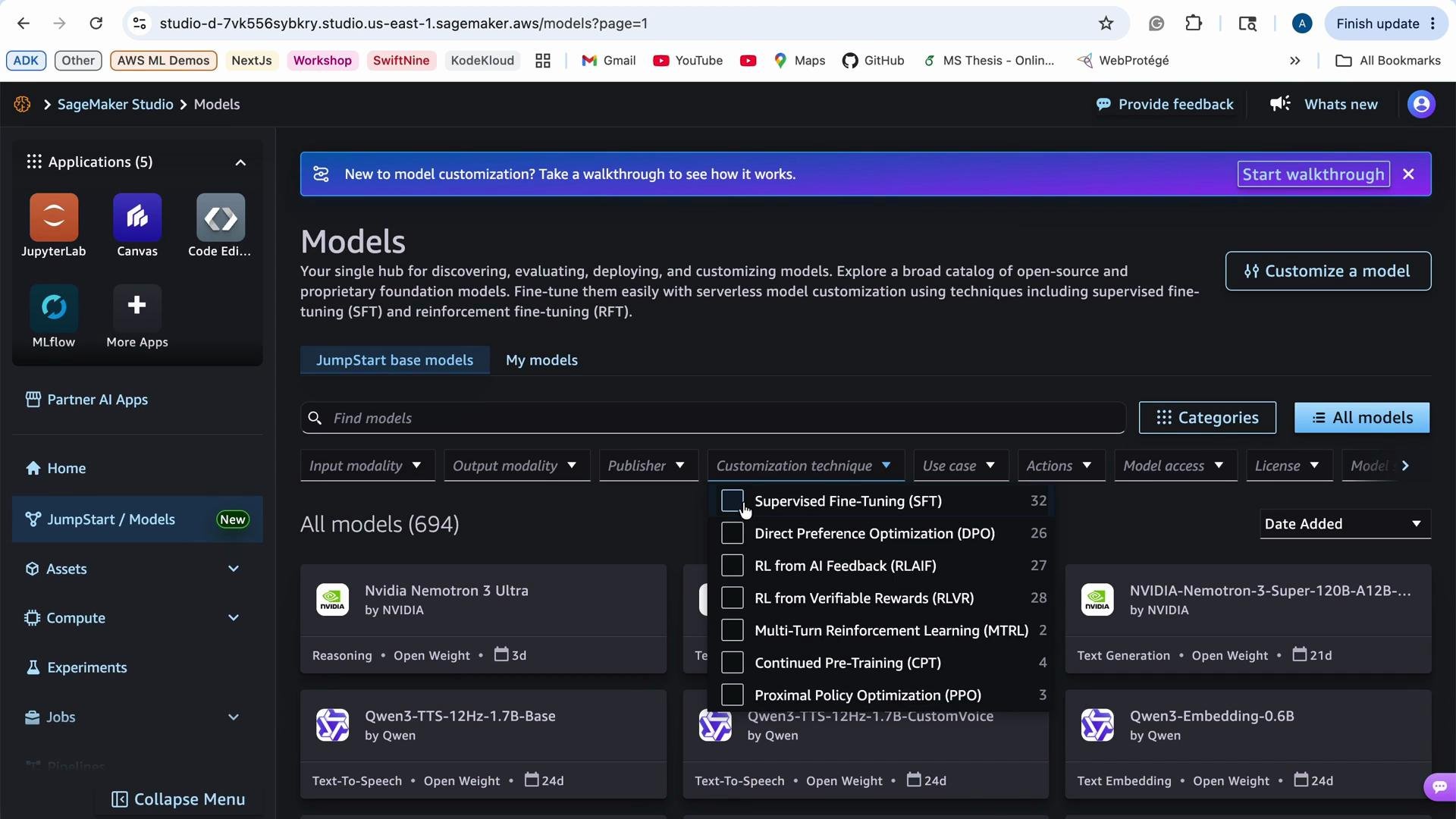Viewport: 1456px width, 819px height.
Task: Select the JumpStart base models tab
Action: point(394,360)
